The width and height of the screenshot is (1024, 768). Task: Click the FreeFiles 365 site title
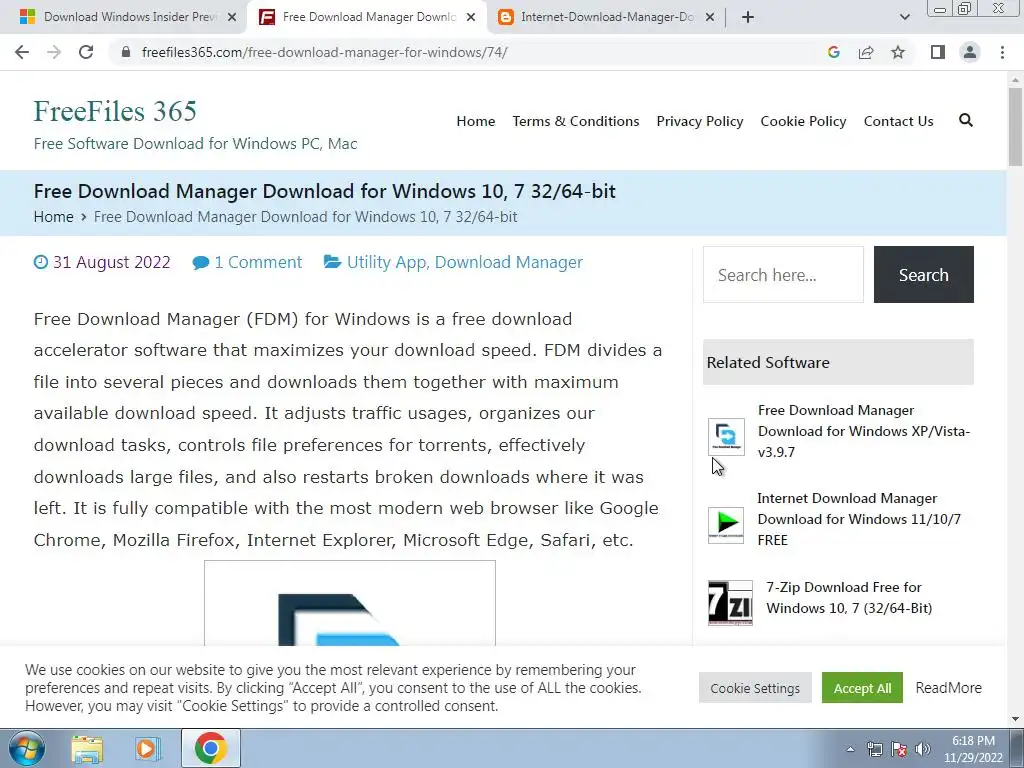click(x=115, y=111)
